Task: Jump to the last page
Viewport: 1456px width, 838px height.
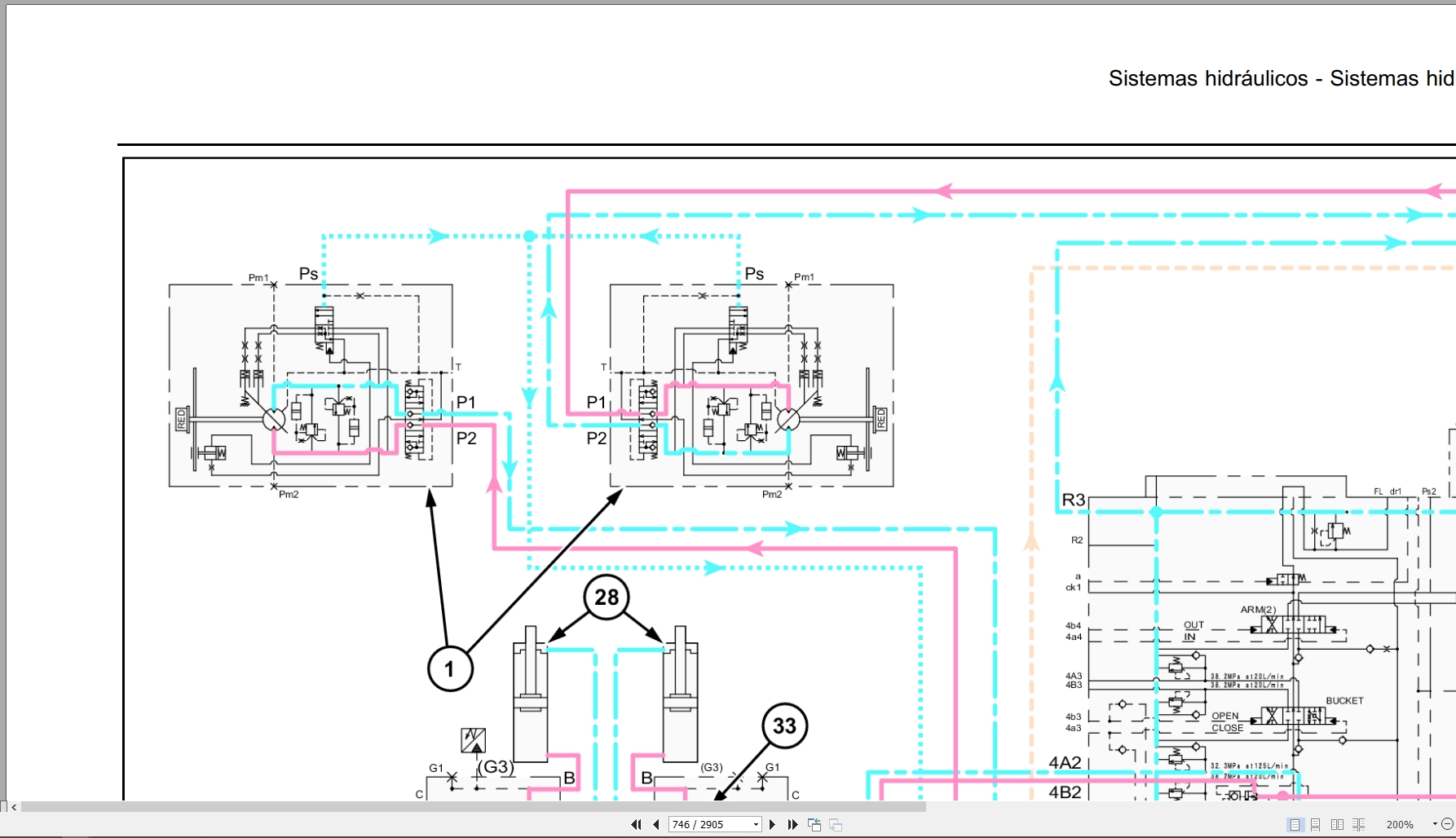Action: click(792, 824)
